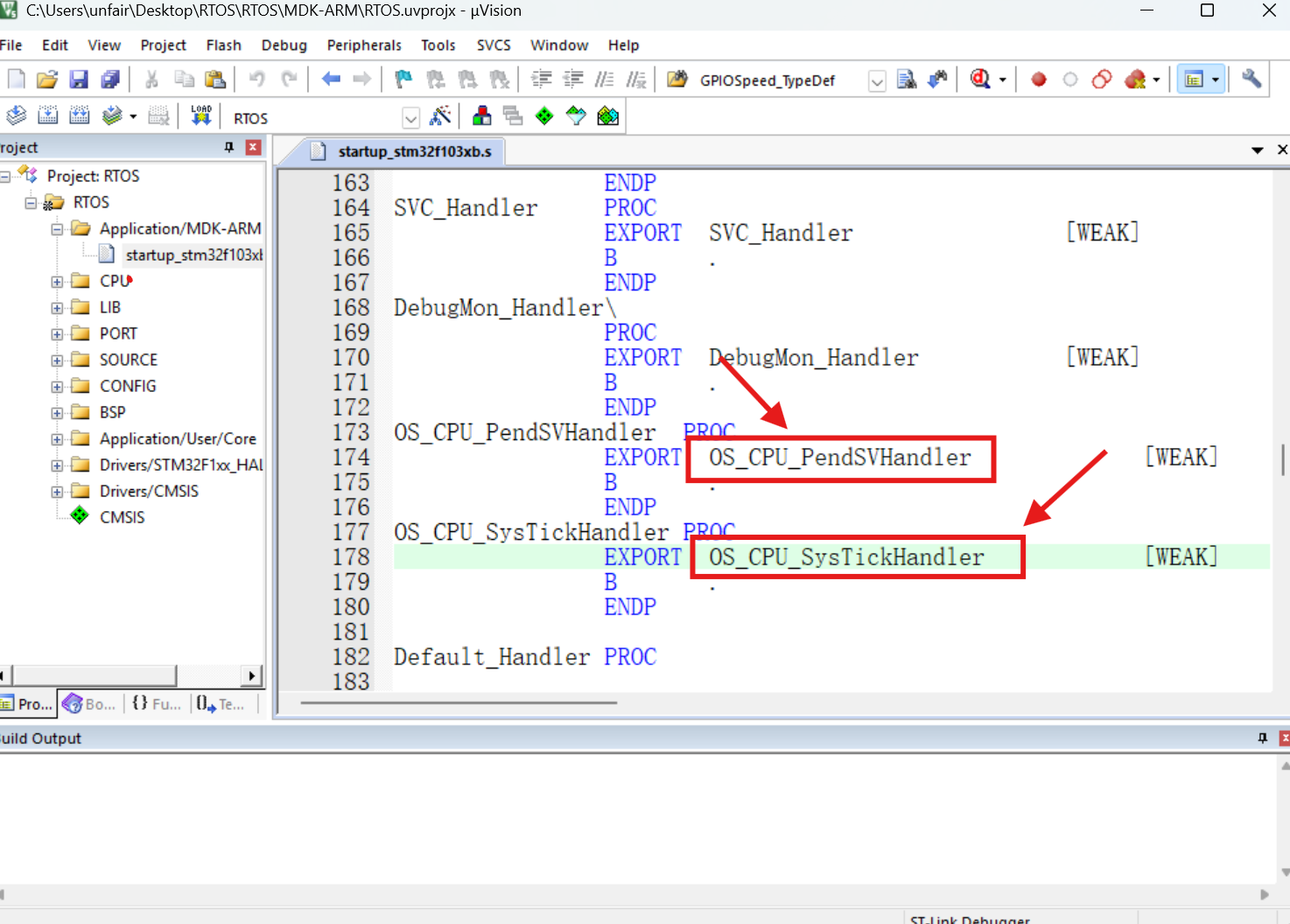Open Find in Files icon
1290x924 pixels.
tap(677, 80)
